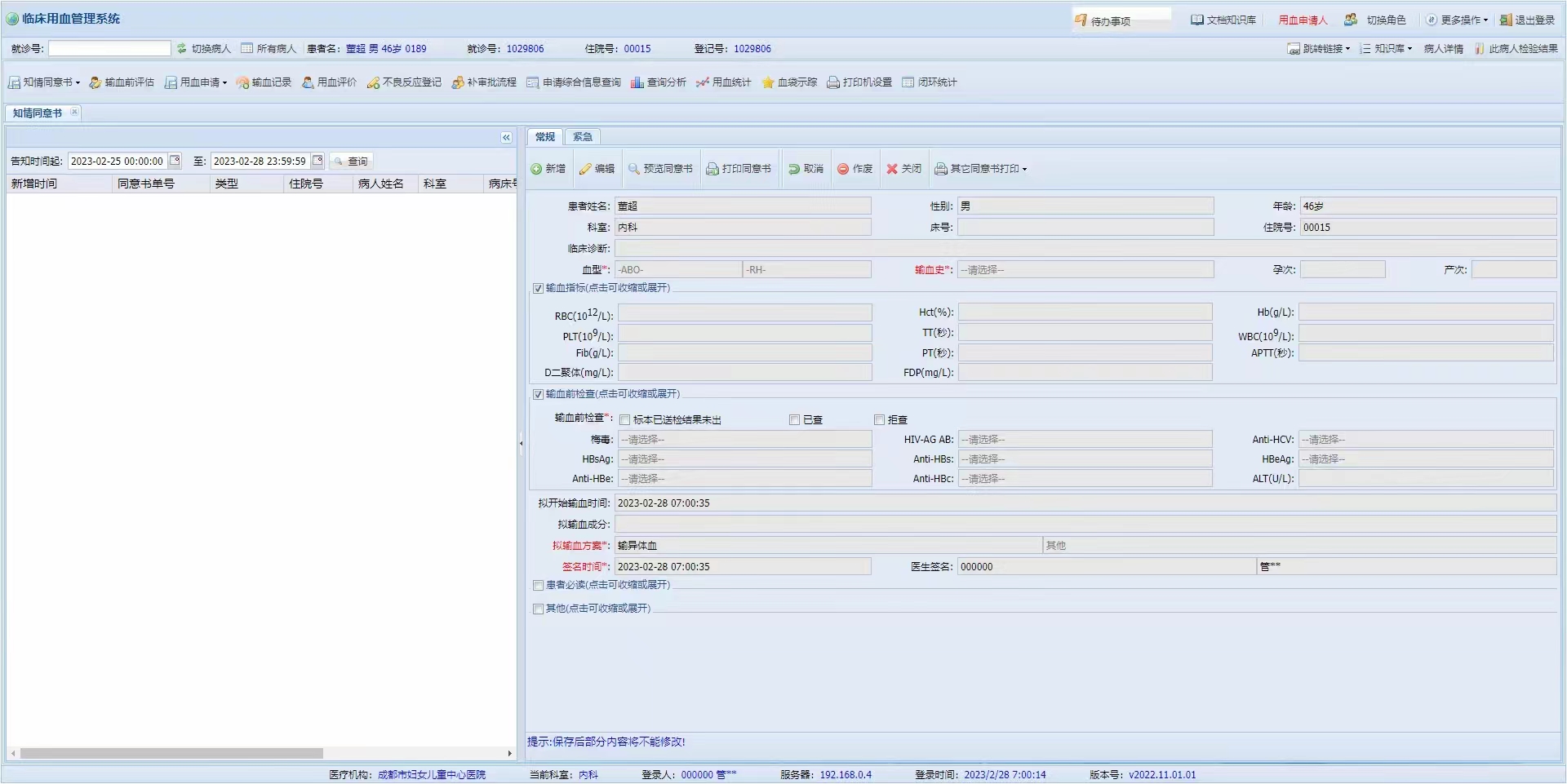Open 所有病人 list
This screenshot has height=784, width=1567.
click(269, 49)
